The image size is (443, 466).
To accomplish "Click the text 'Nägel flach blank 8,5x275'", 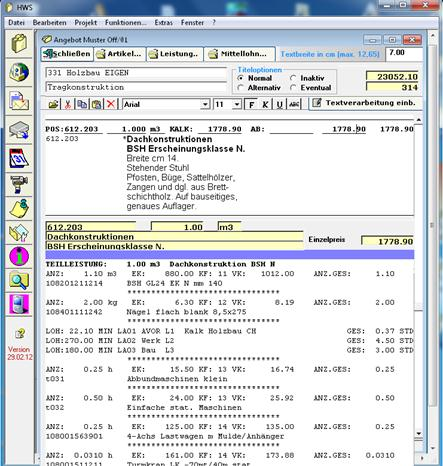I will (x=186, y=312).
